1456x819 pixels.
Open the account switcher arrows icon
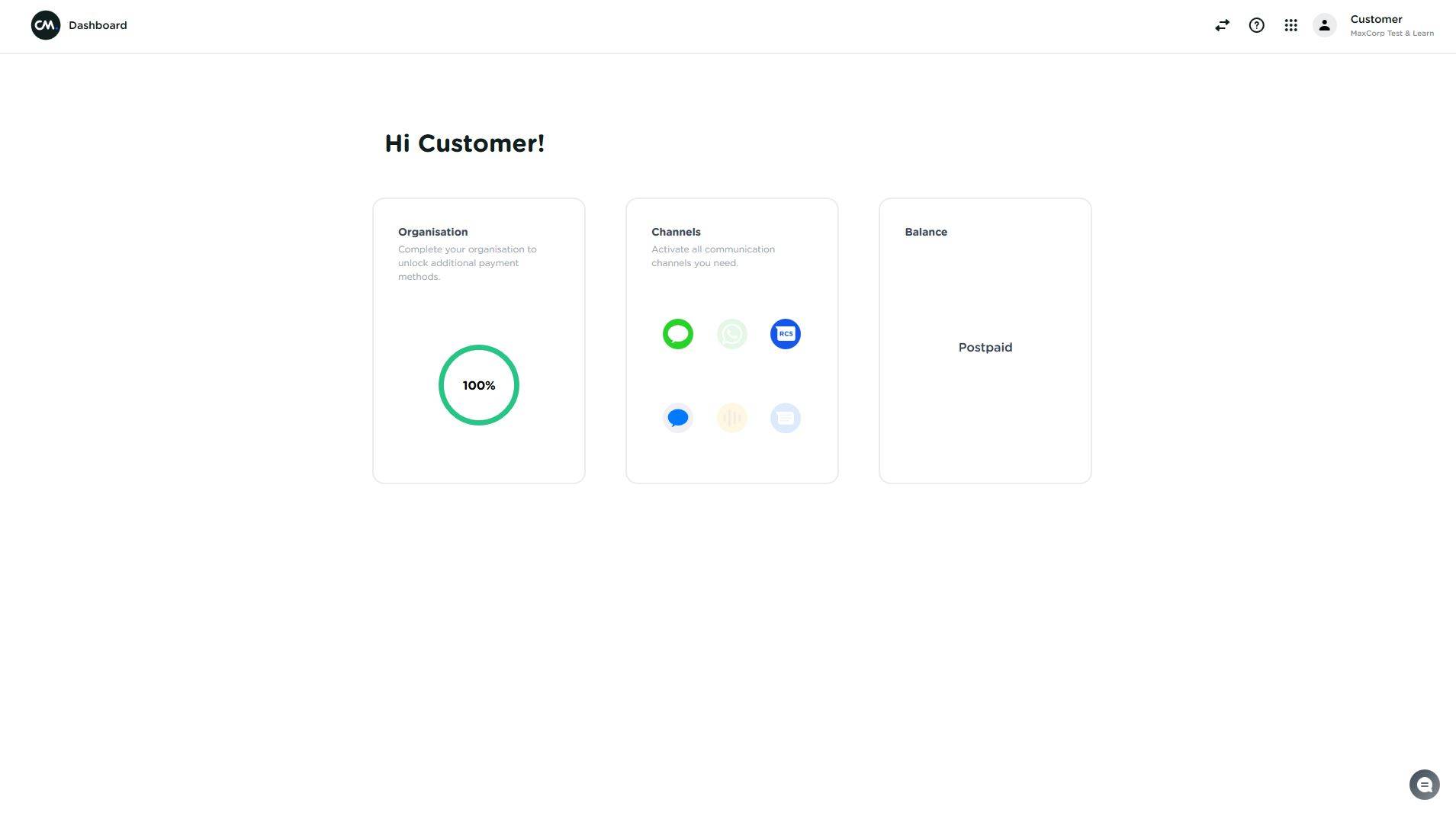(1222, 25)
